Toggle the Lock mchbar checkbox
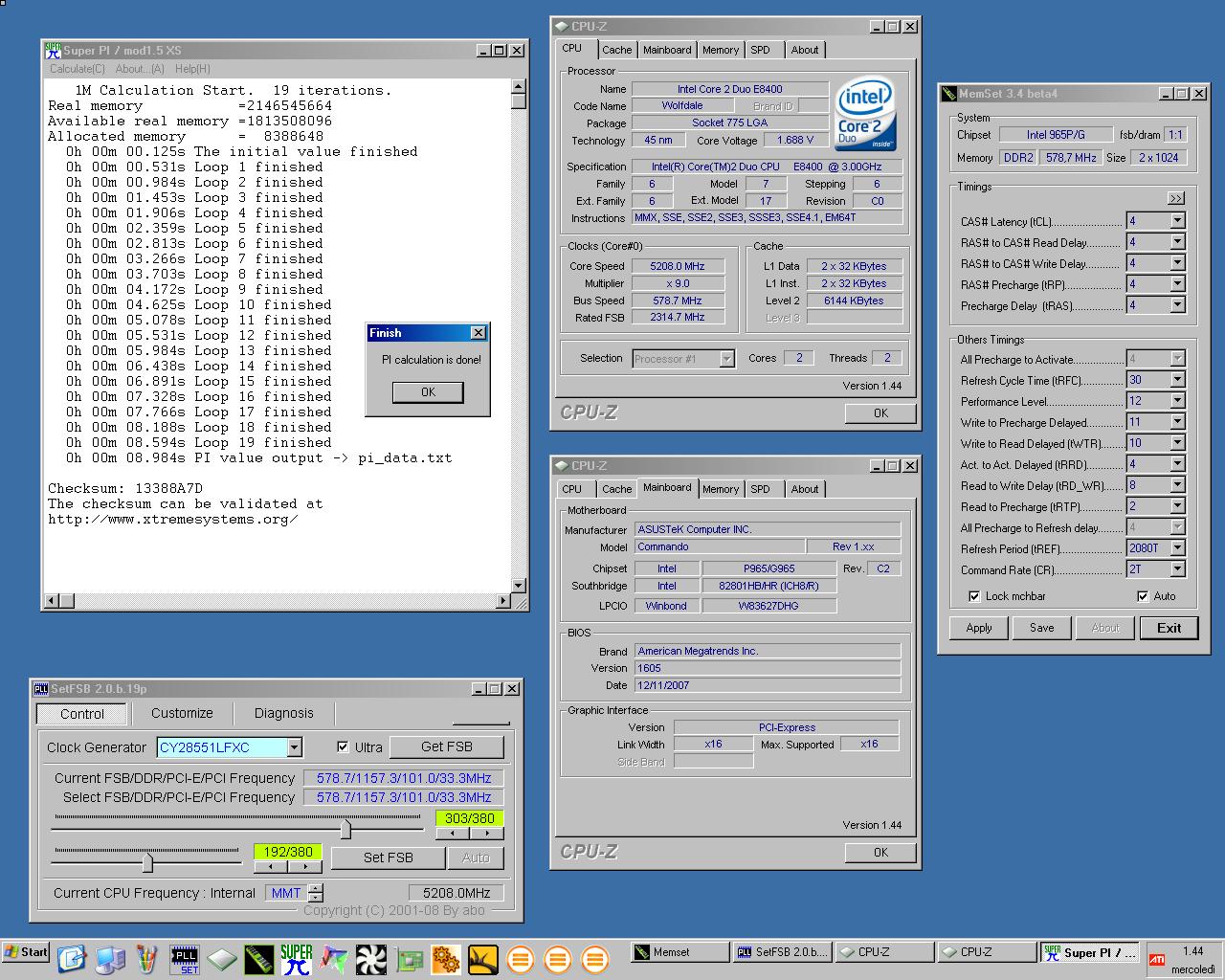This screenshot has width=1225, height=980. click(974, 596)
